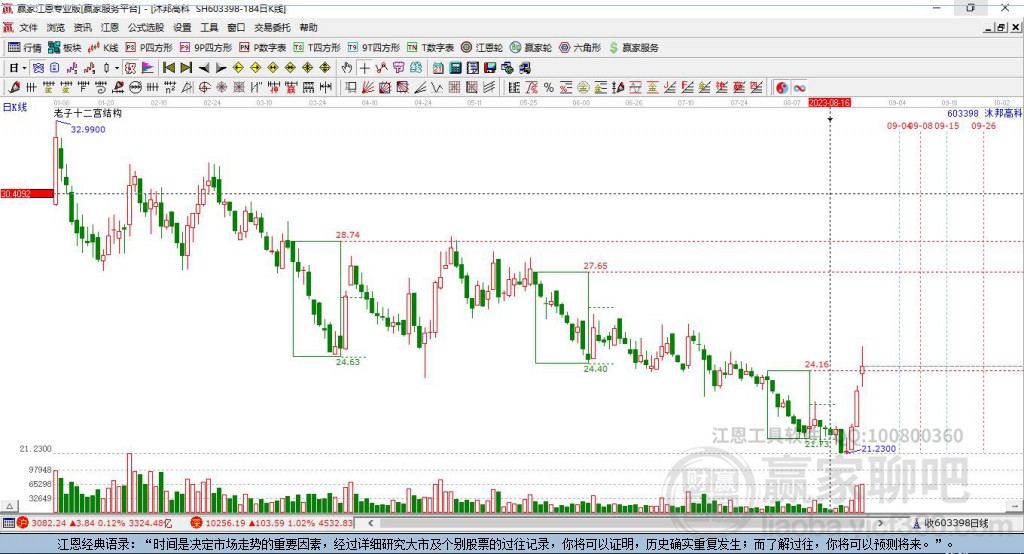Select the Gann fan lines tool
The image size is (1024, 554).
pyautogui.click(x=368, y=88)
